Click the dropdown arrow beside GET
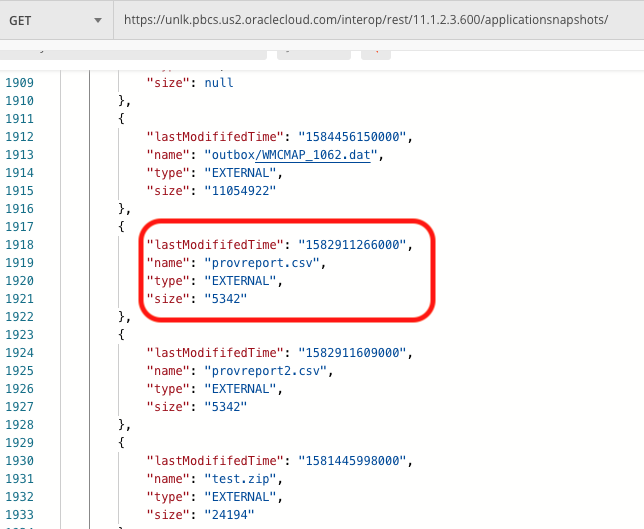This screenshot has height=529, width=644. click(97, 20)
